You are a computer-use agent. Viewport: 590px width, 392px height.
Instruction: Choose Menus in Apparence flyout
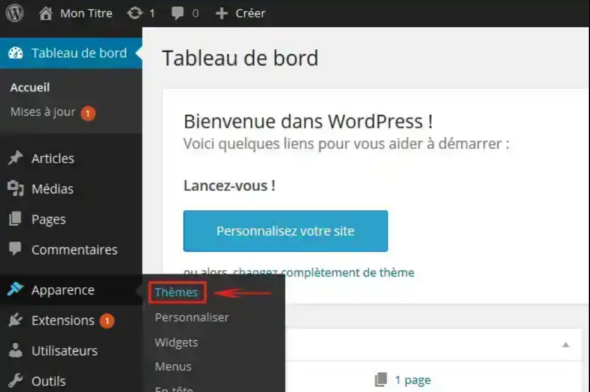click(173, 367)
